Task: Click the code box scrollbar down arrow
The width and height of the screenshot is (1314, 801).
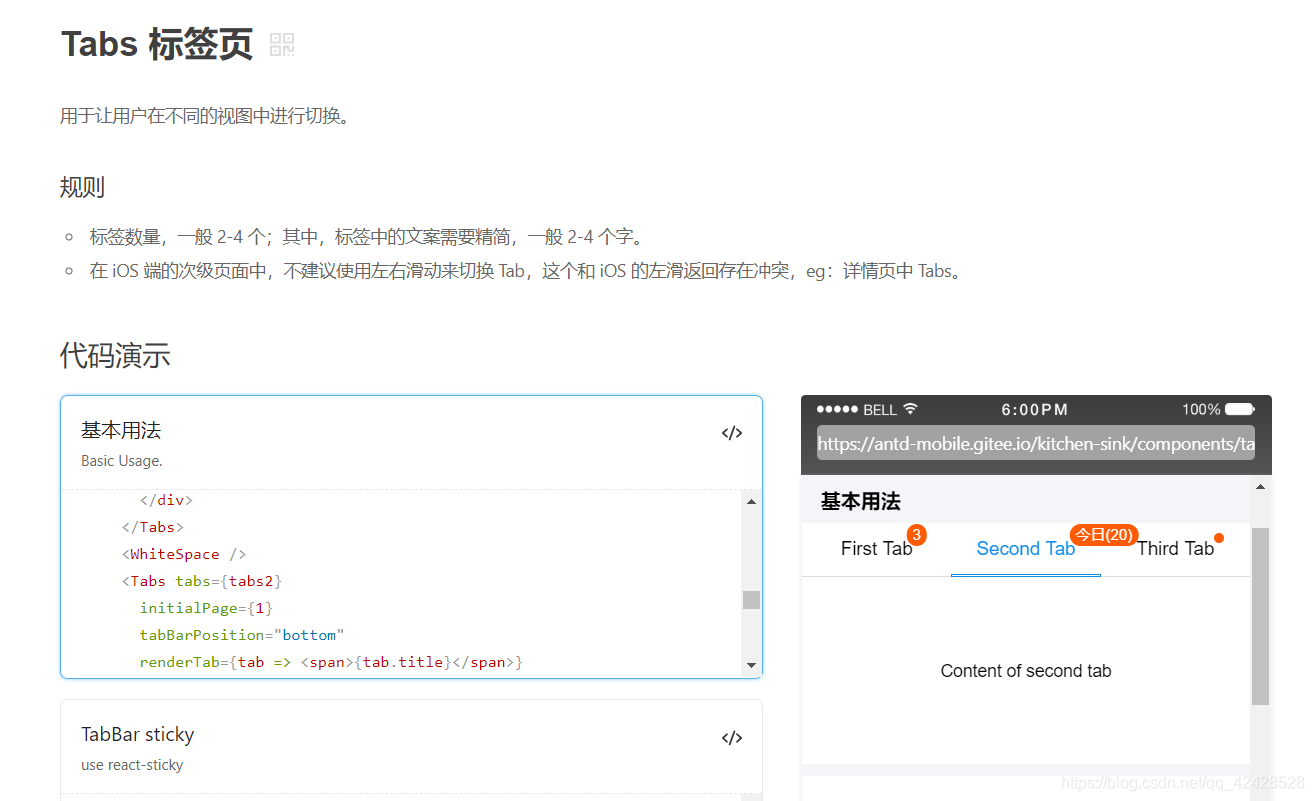Action: click(x=751, y=665)
